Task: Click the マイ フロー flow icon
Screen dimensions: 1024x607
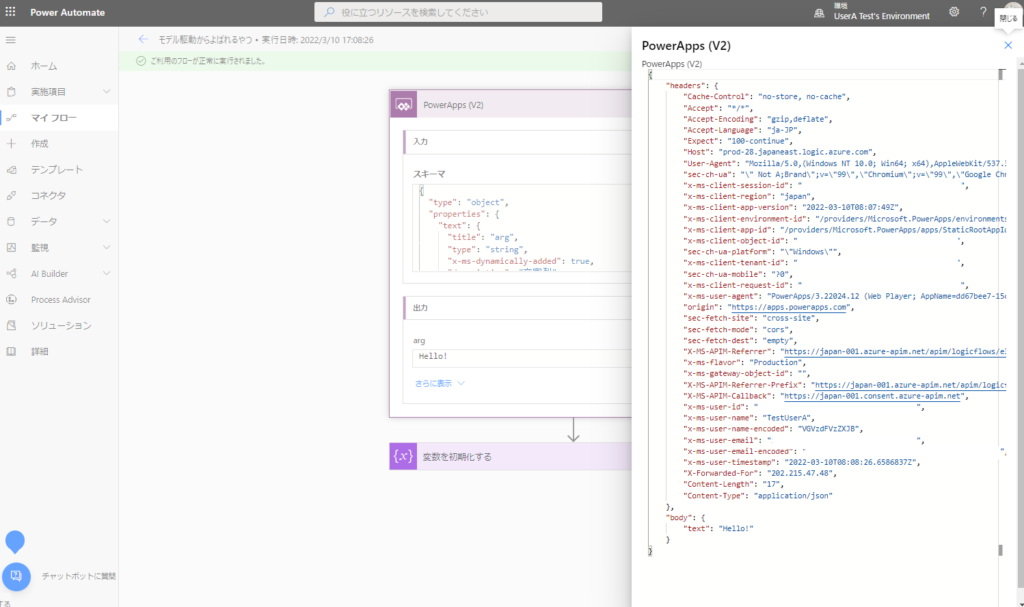Action: tap(11, 118)
